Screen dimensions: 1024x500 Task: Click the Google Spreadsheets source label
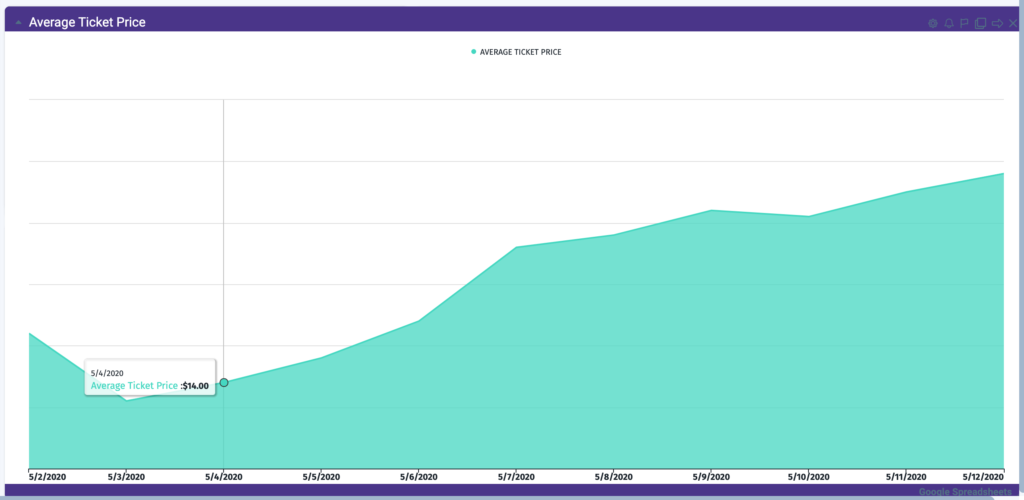(x=965, y=492)
